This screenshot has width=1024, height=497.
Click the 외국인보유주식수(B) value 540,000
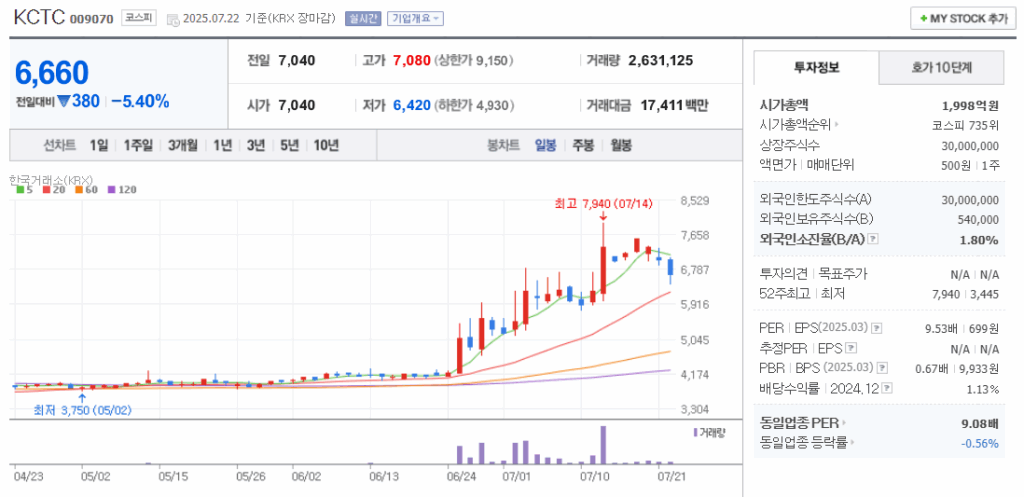(979, 220)
